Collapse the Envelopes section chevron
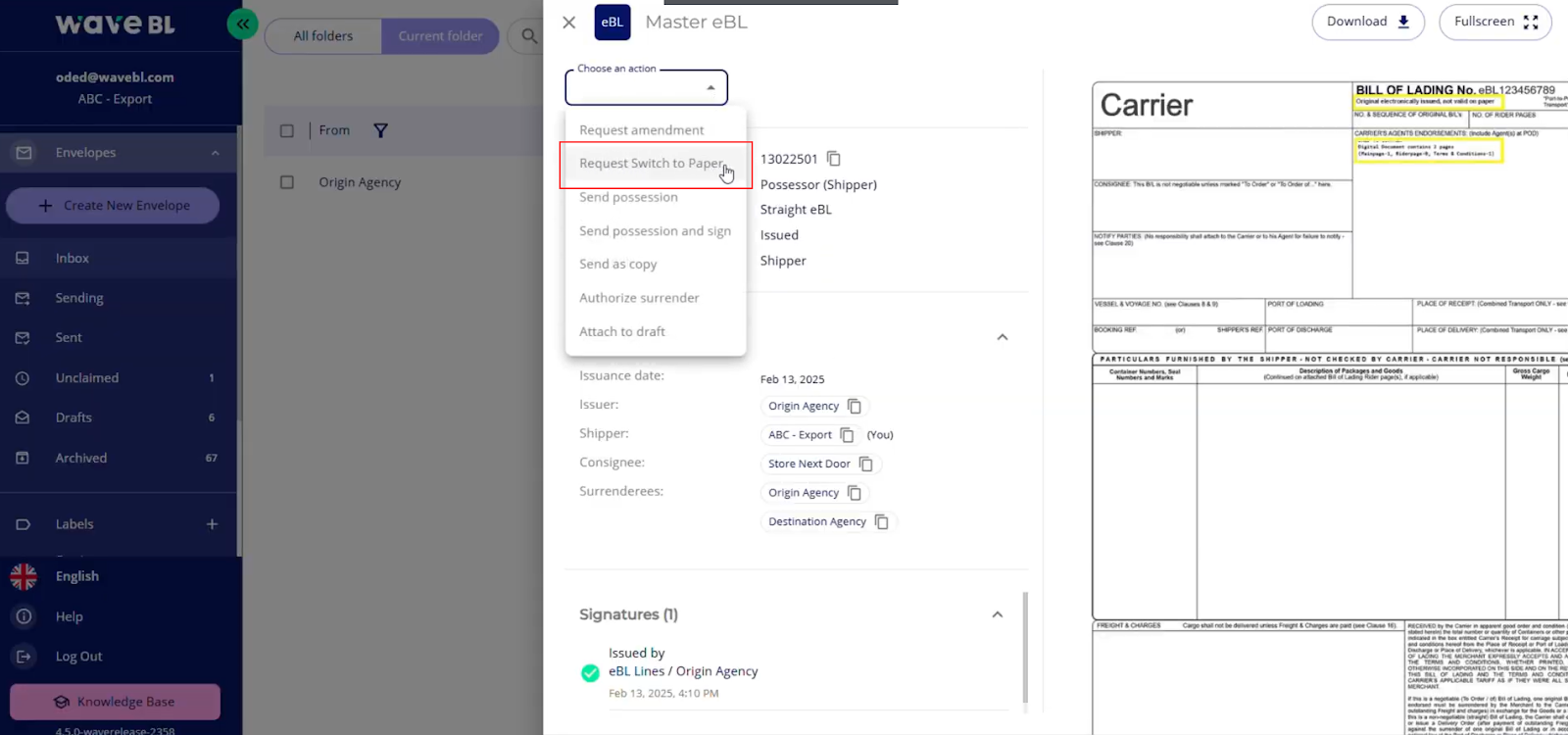The image size is (1568, 735). (x=216, y=153)
